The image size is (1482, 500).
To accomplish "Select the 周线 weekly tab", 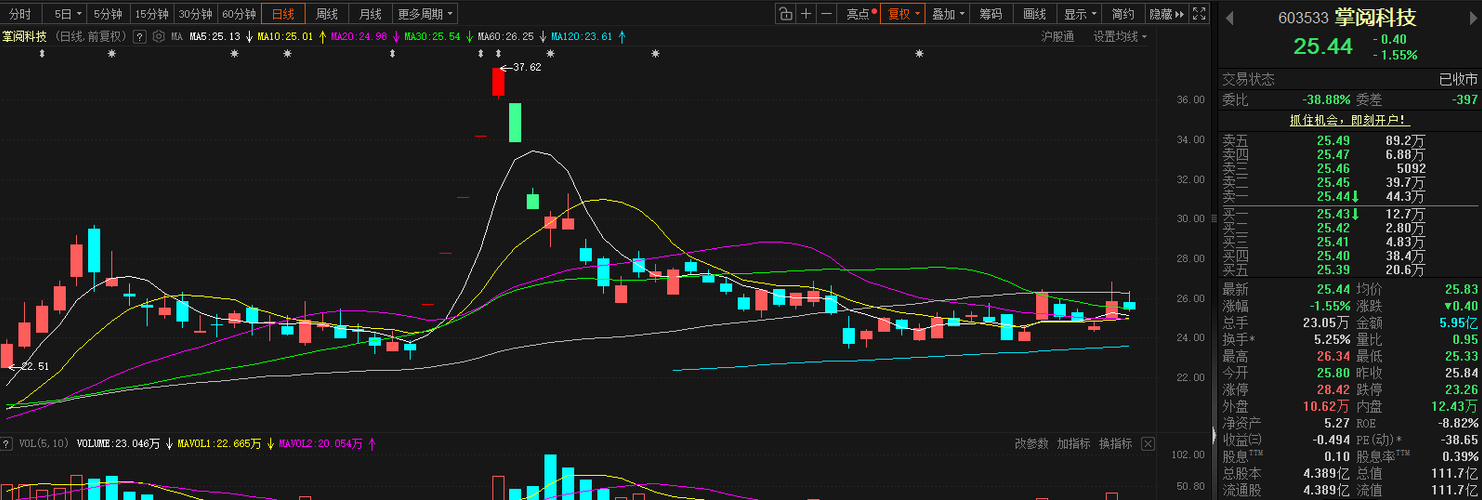I will 327,14.
